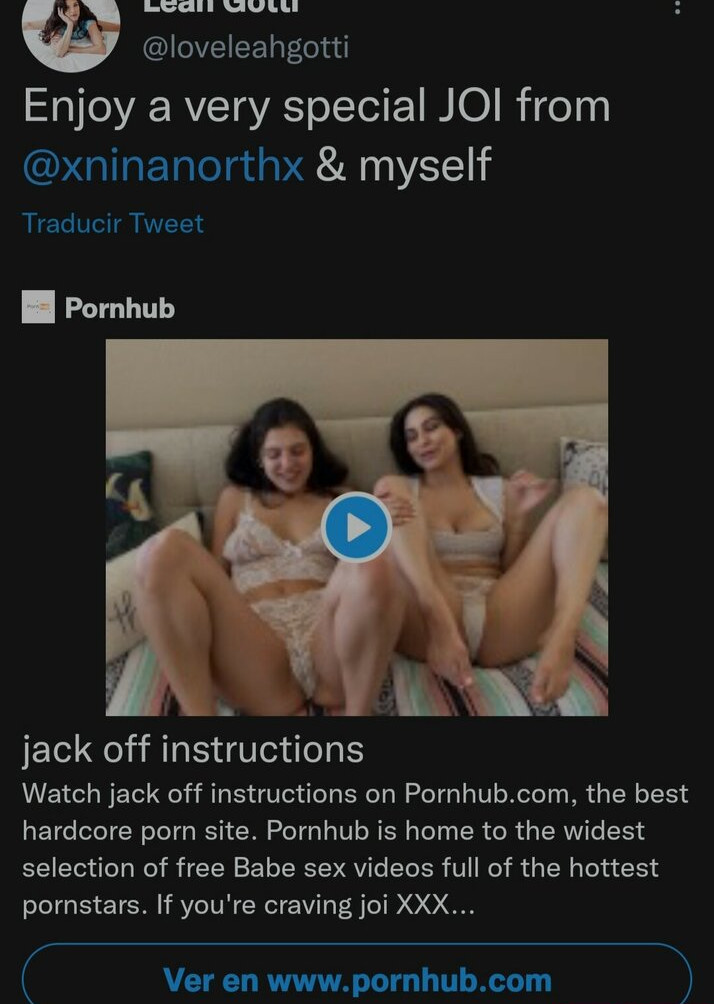The image size is (714, 1004).
Task: Tap the bold Pornhub source label
Action: point(120,308)
